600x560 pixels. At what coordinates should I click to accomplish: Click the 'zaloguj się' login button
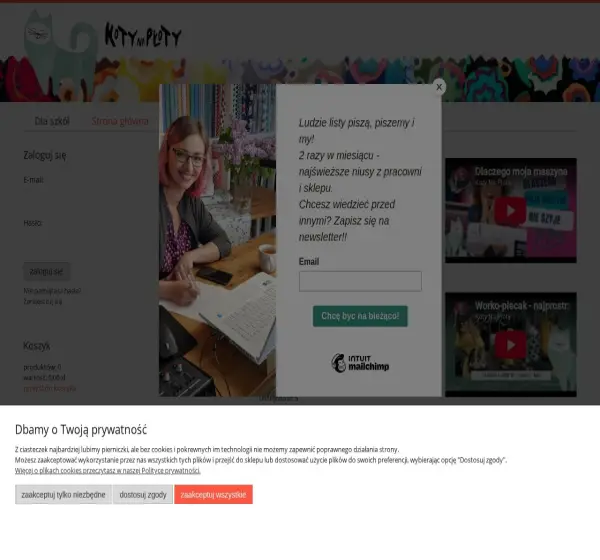coord(46,271)
